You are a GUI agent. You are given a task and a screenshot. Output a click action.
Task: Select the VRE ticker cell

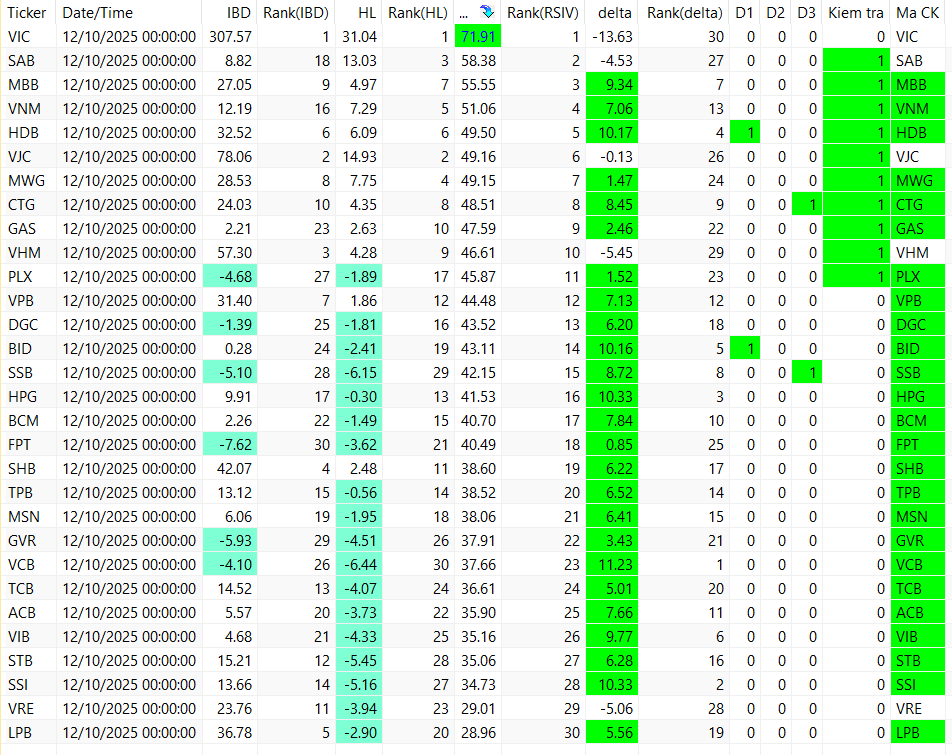[29, 708]
